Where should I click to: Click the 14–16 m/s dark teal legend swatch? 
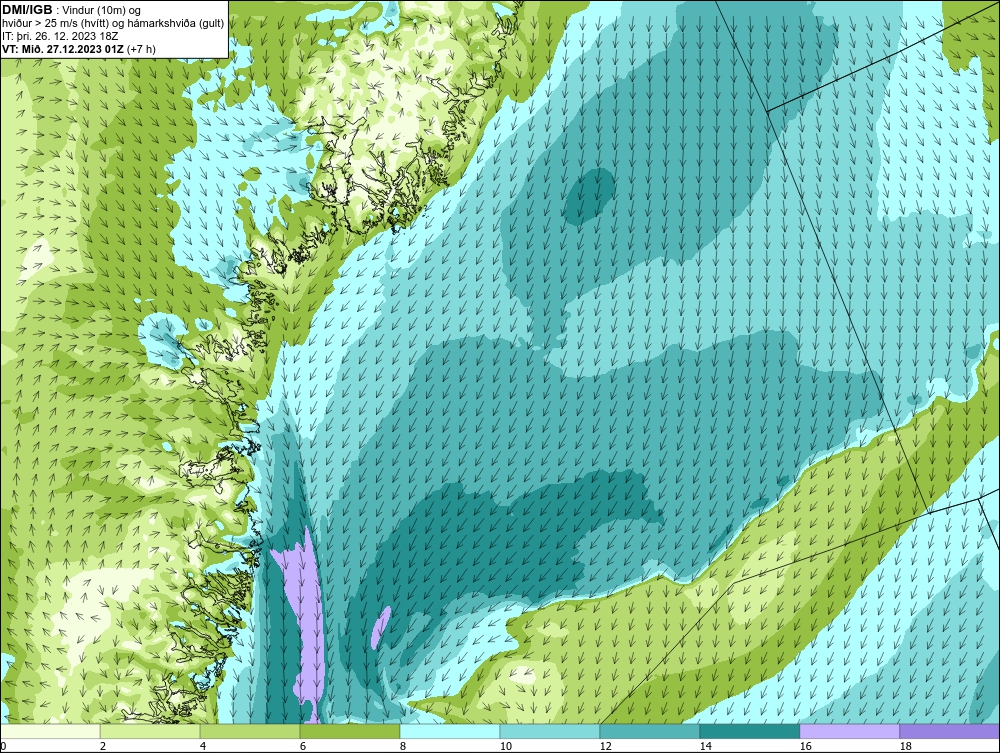pos(749,731)
